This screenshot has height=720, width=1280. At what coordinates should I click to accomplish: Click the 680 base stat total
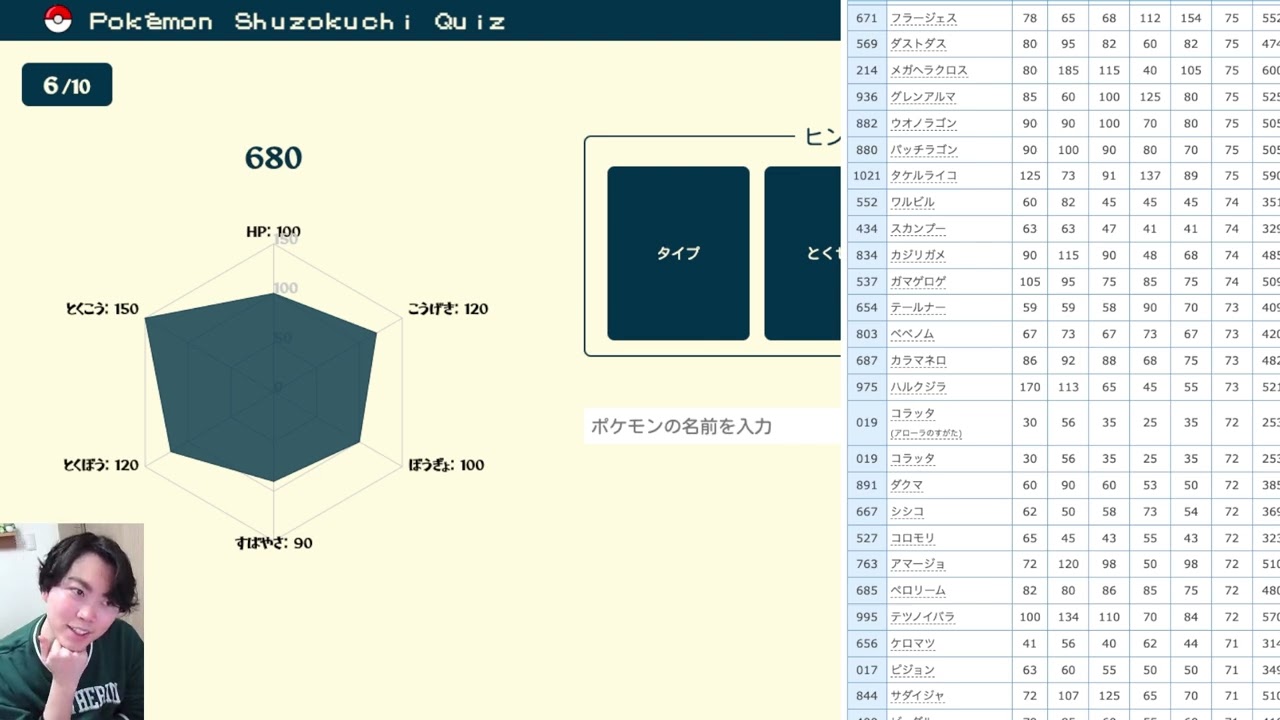273,158
